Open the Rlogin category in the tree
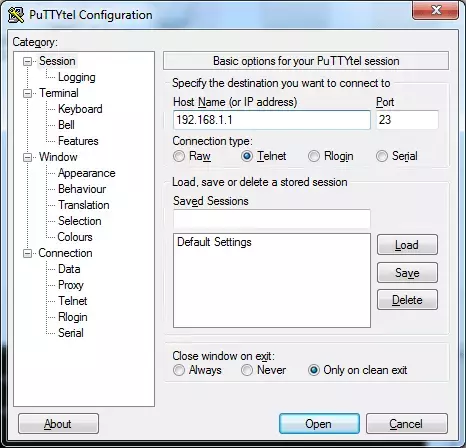The width and height of the screenshot is (466, 448). pyautogui.click(x=73, y=317)
